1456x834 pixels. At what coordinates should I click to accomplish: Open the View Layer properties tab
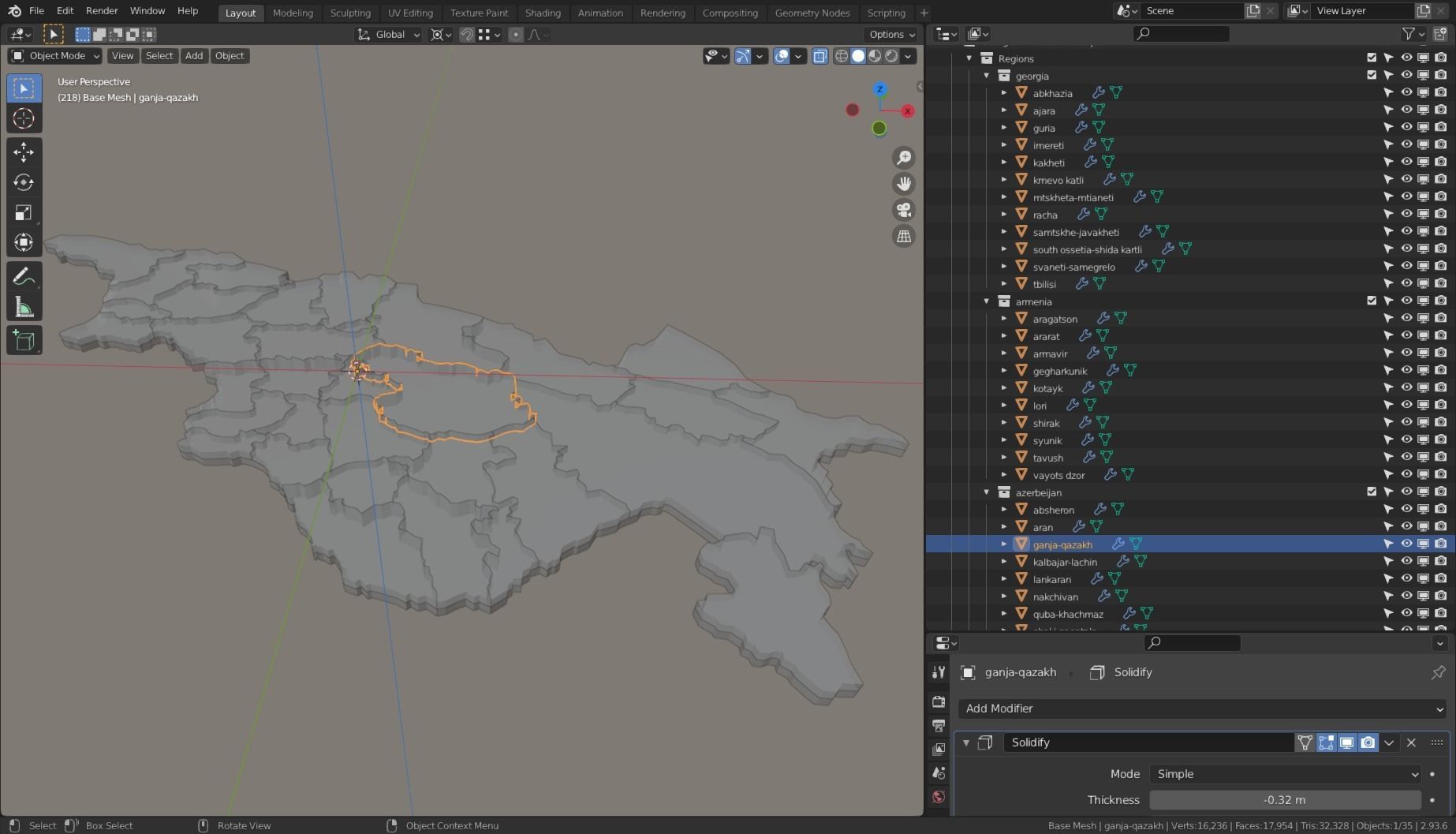tap(939, 749)
